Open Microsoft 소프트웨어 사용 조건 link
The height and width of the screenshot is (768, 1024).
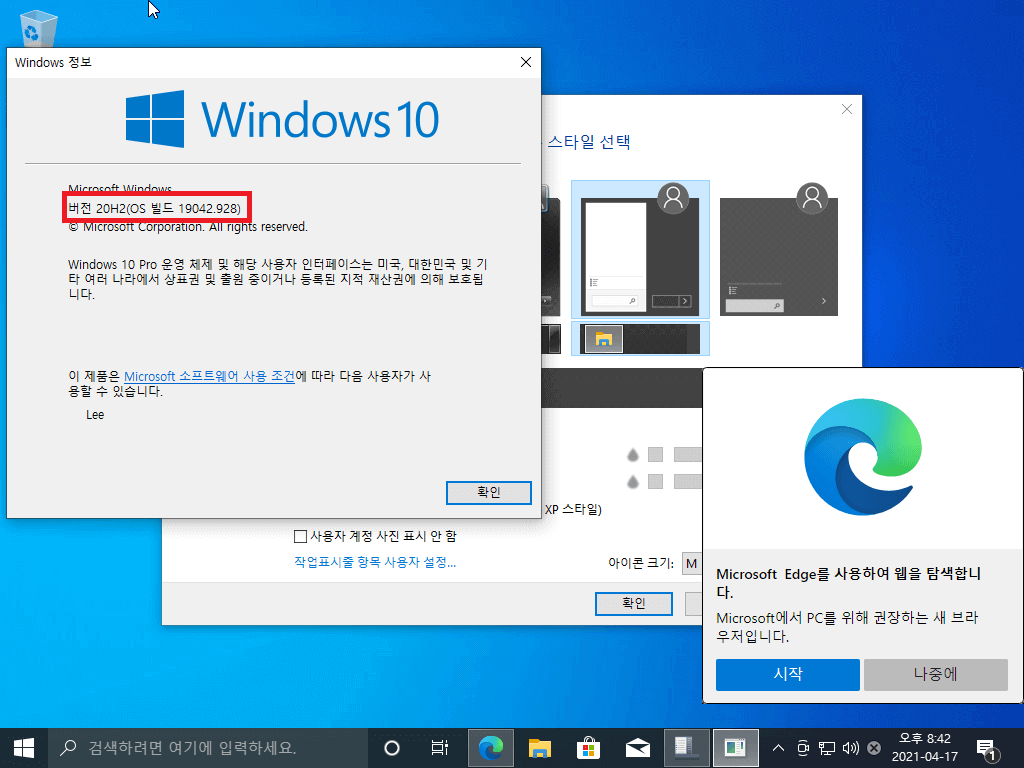point(209,377)
